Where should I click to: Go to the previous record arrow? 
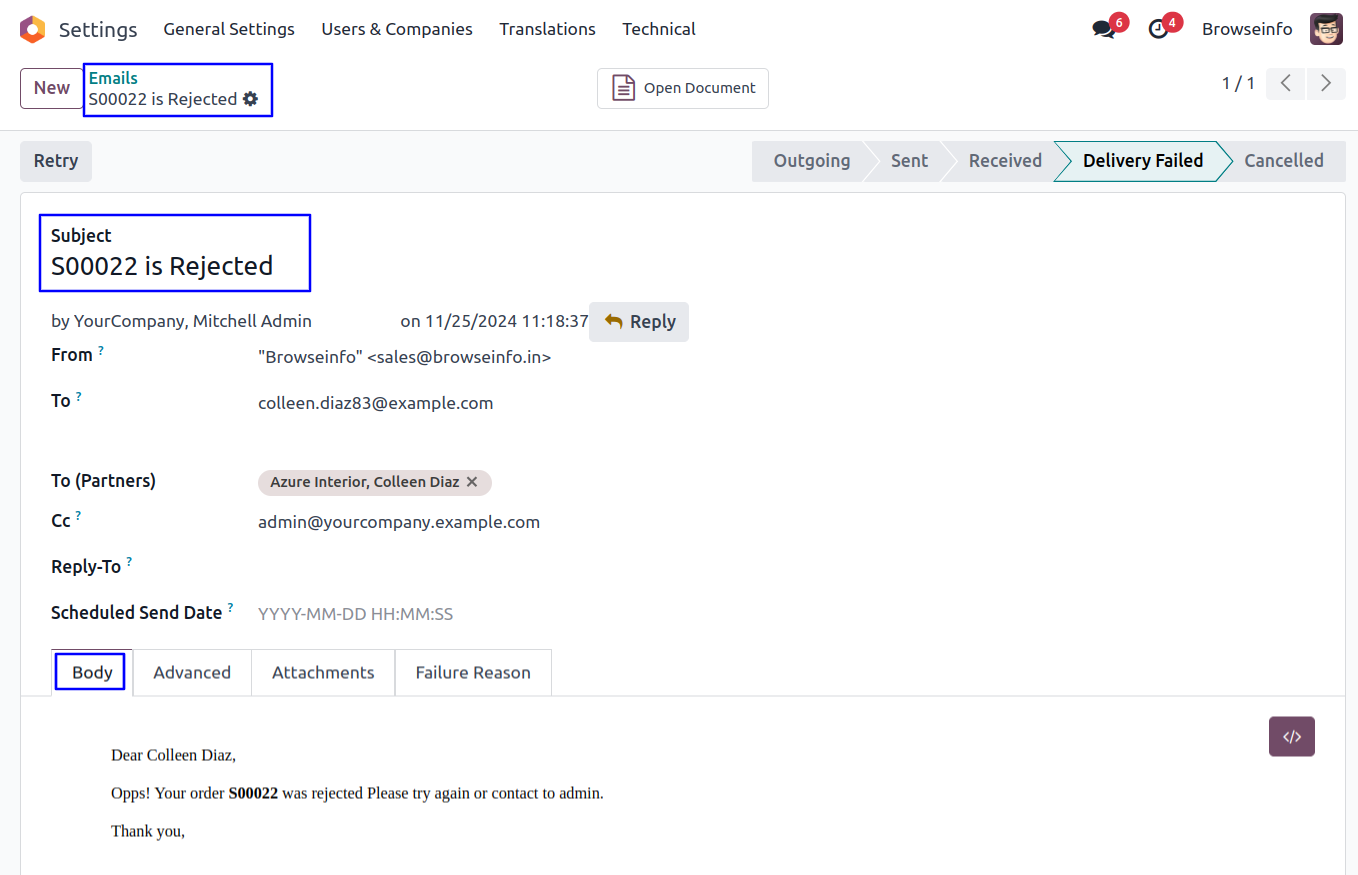click(x=1286, y=84)
